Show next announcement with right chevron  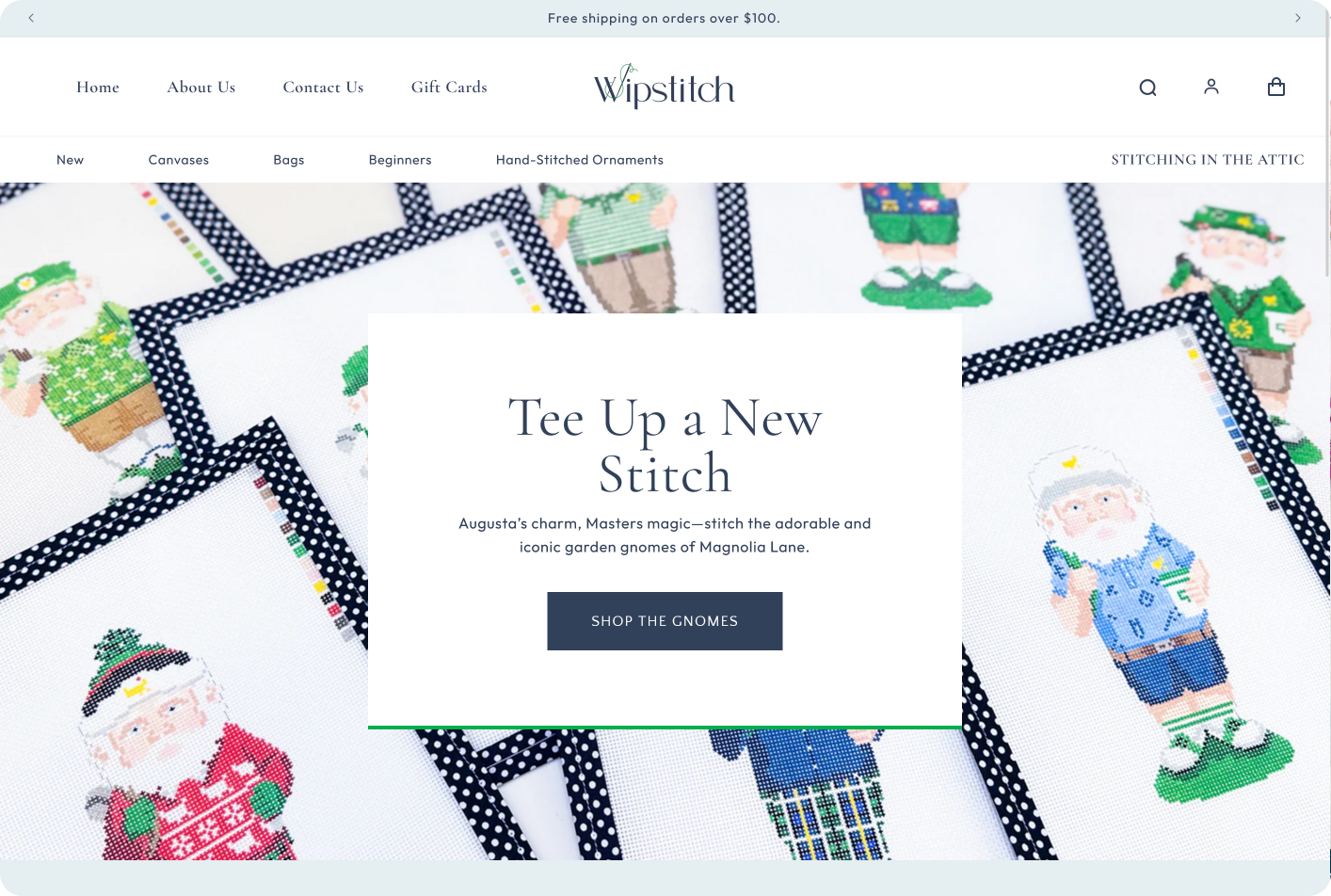point(1298,18)
